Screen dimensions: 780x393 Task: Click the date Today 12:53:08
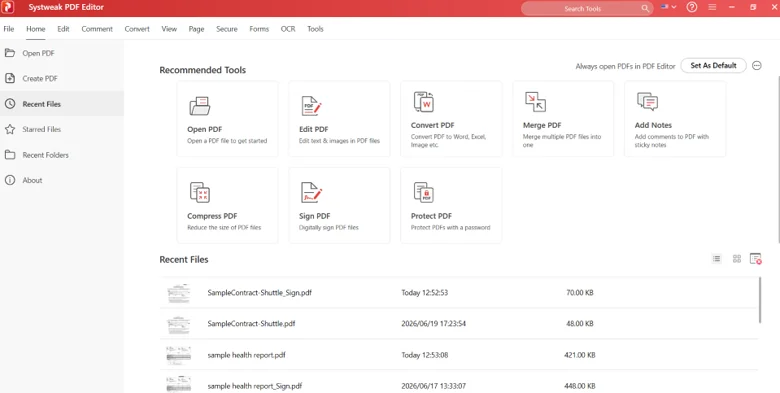[x=425, y=355]
